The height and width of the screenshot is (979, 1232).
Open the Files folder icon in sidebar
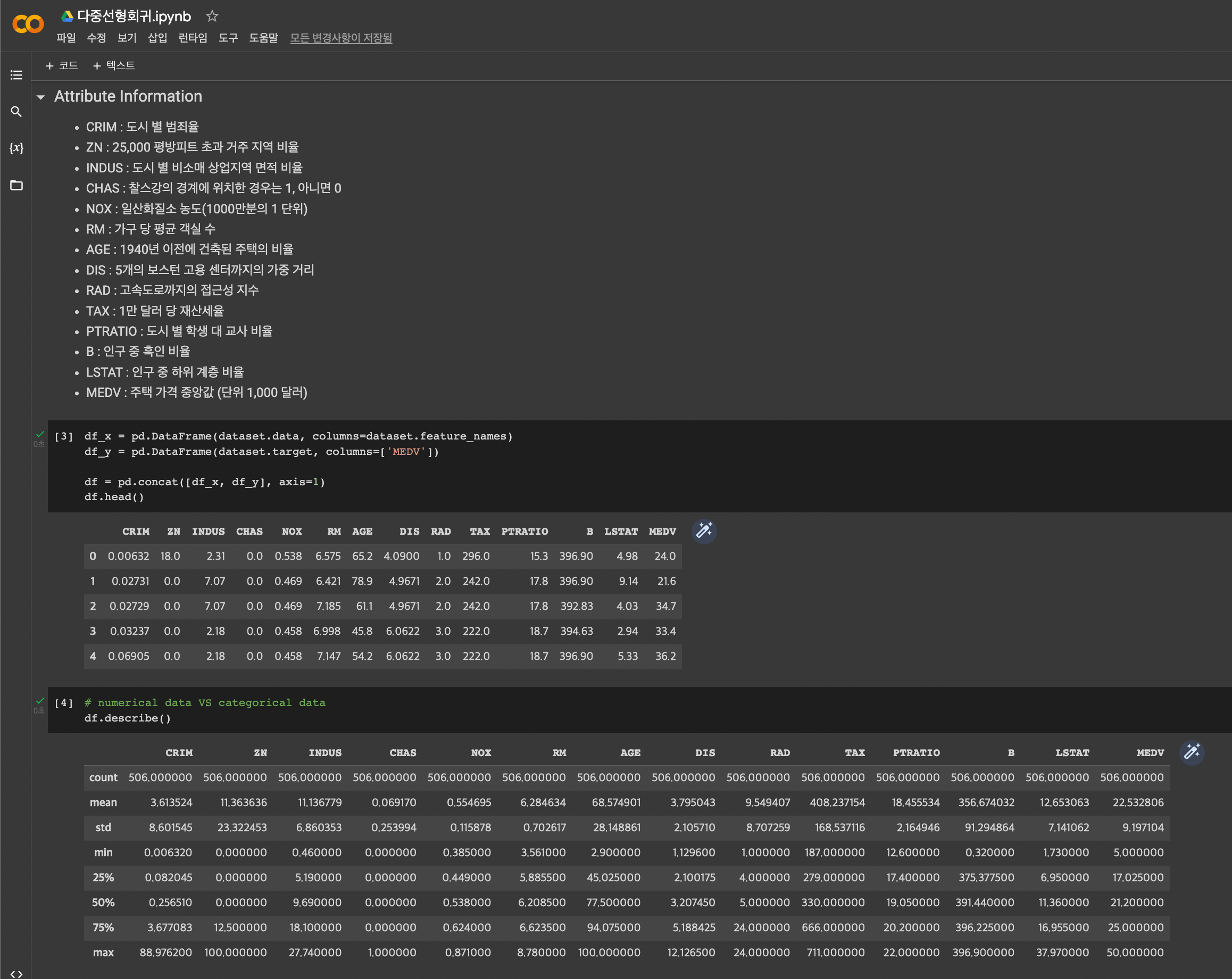point(16,185)
